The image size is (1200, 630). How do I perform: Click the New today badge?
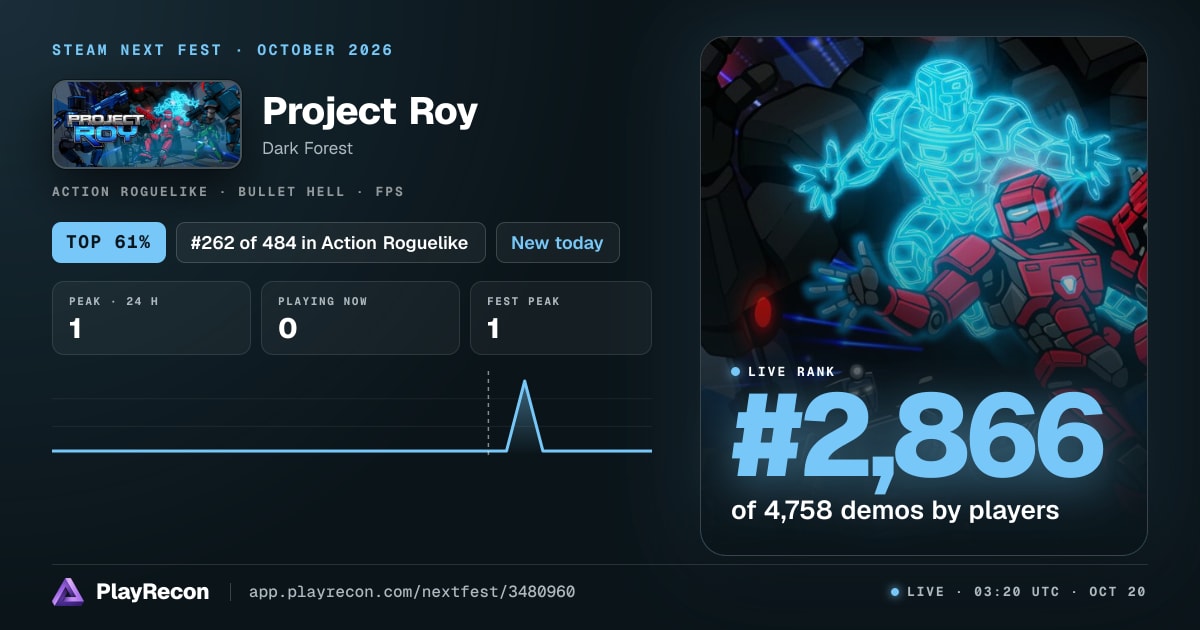[557, 242]
